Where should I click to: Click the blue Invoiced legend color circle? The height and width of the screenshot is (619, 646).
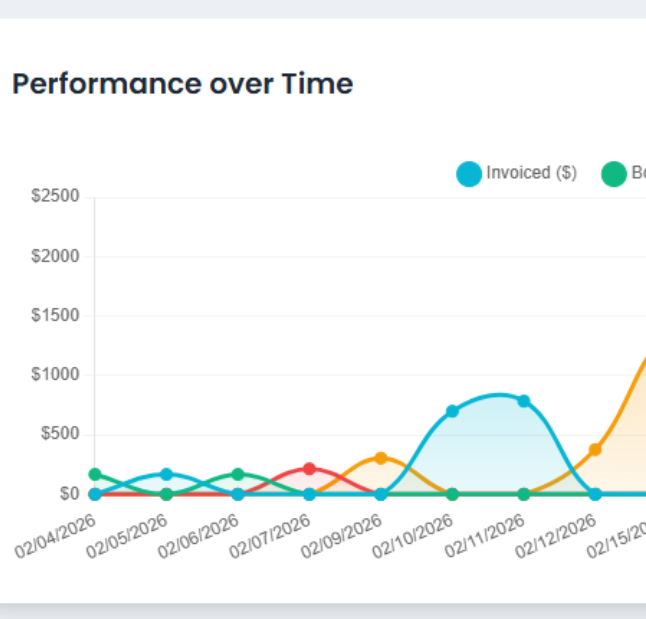pyautogui.click(x=469, y=174)
